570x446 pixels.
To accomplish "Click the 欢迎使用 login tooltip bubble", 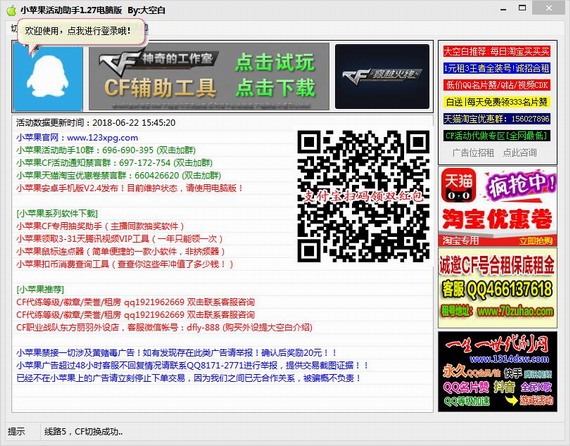I will pyautogui.click(x=78, y=31).
